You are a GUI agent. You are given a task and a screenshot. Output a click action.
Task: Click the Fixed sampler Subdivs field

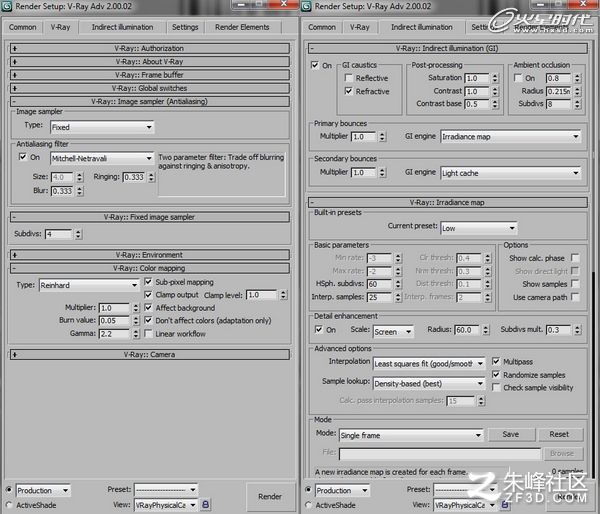click(58, 234)
